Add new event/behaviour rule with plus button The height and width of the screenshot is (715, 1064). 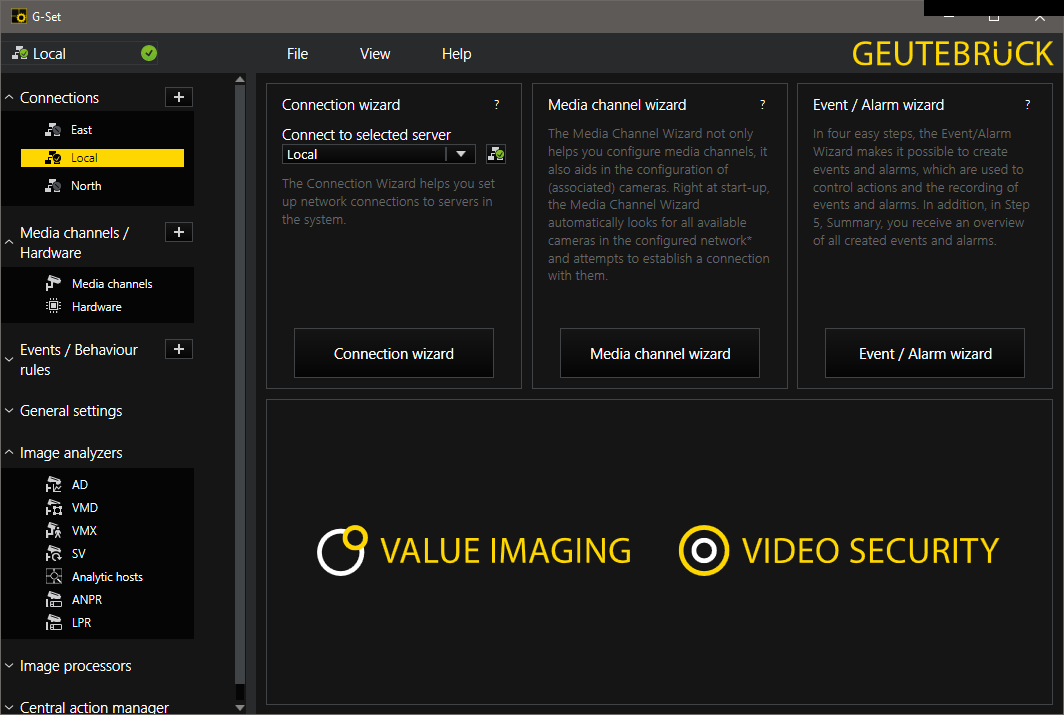pyautogui.click(x=179, y=349)
